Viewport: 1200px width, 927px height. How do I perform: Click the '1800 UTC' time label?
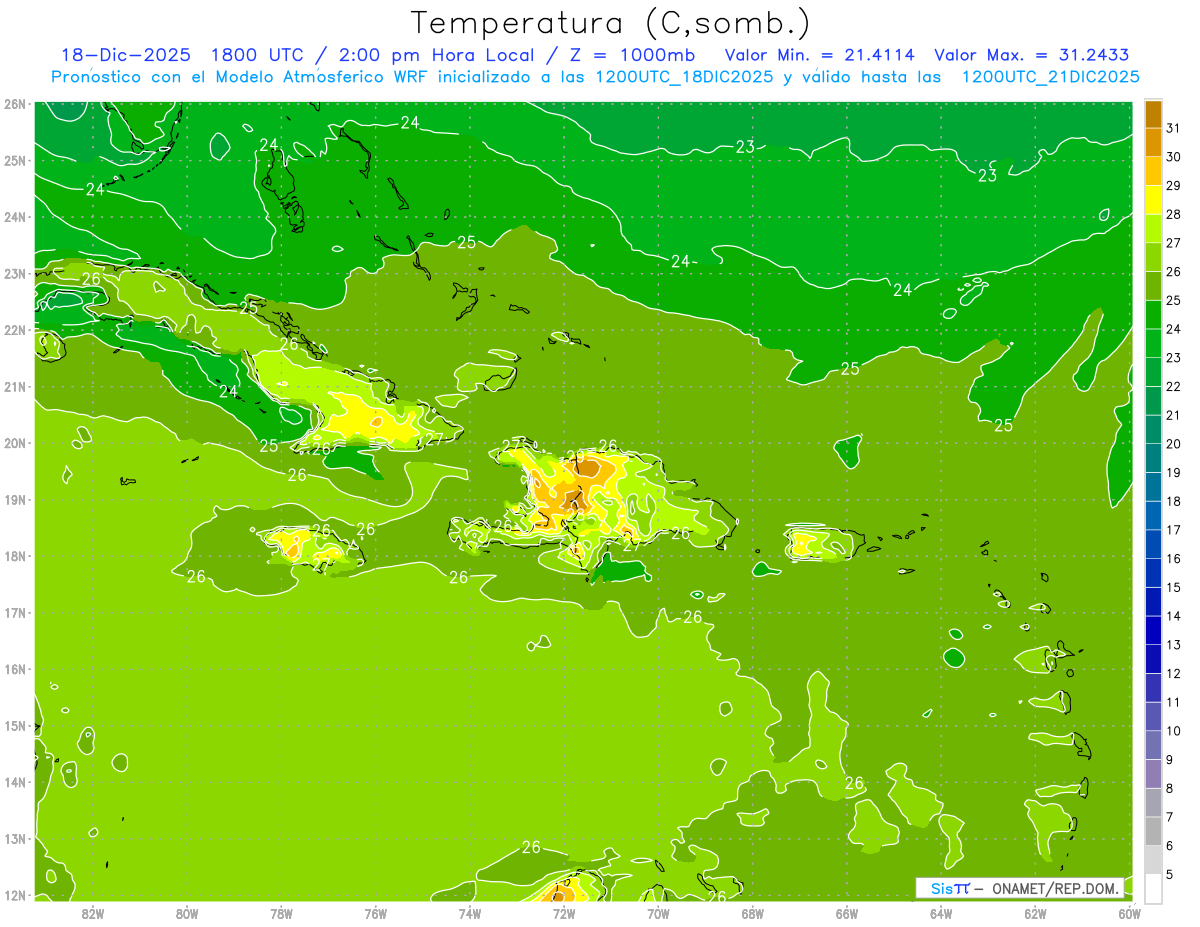click(258, 55)
